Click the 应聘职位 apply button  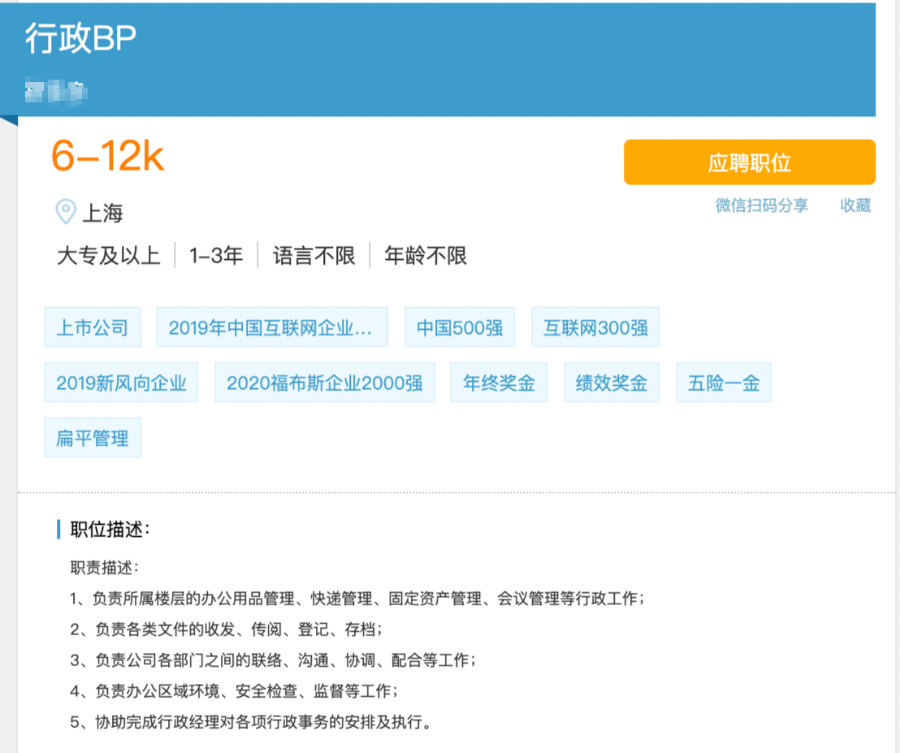coord(750,162)
